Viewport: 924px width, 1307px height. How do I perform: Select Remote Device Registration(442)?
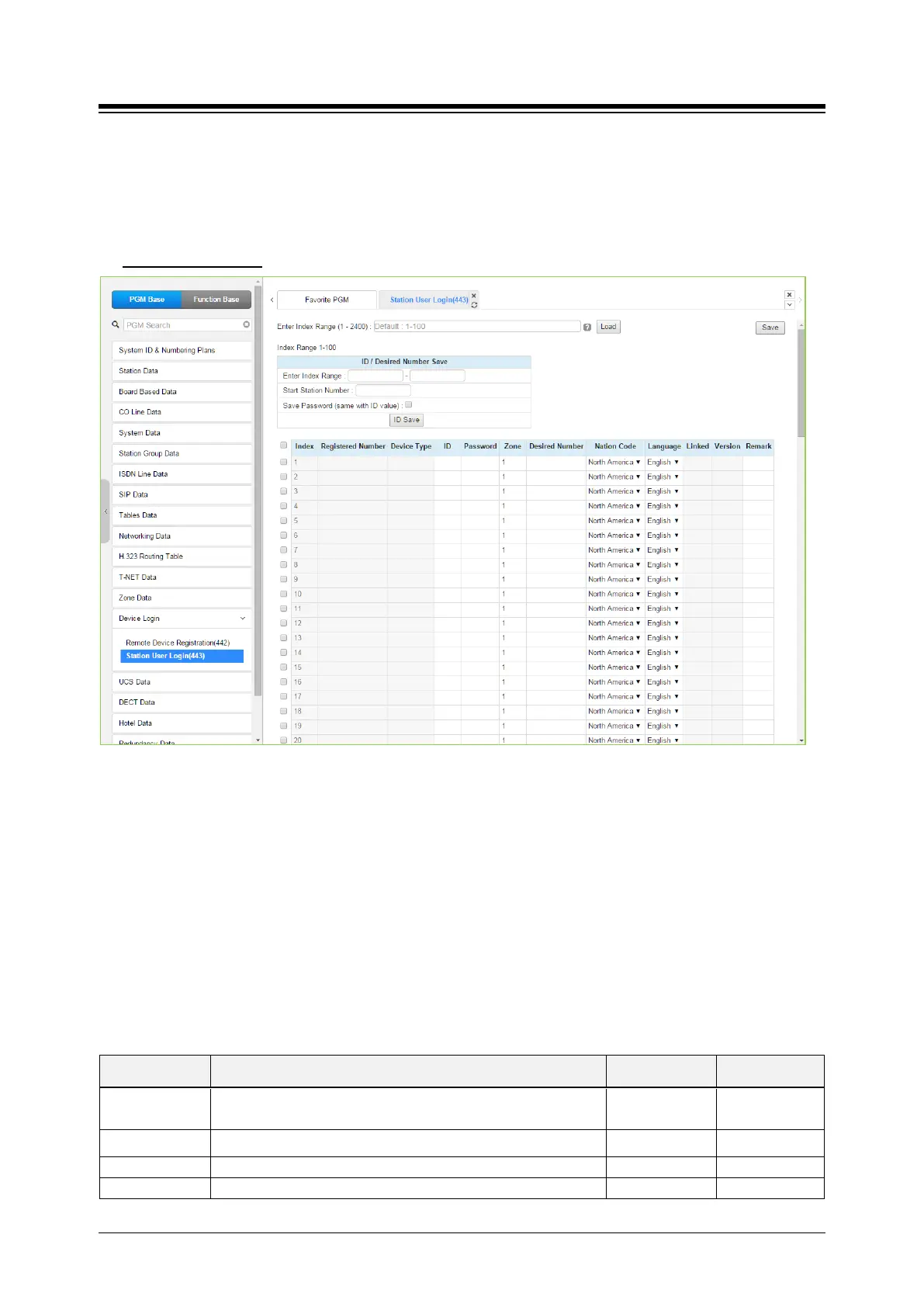pos(178,643)
